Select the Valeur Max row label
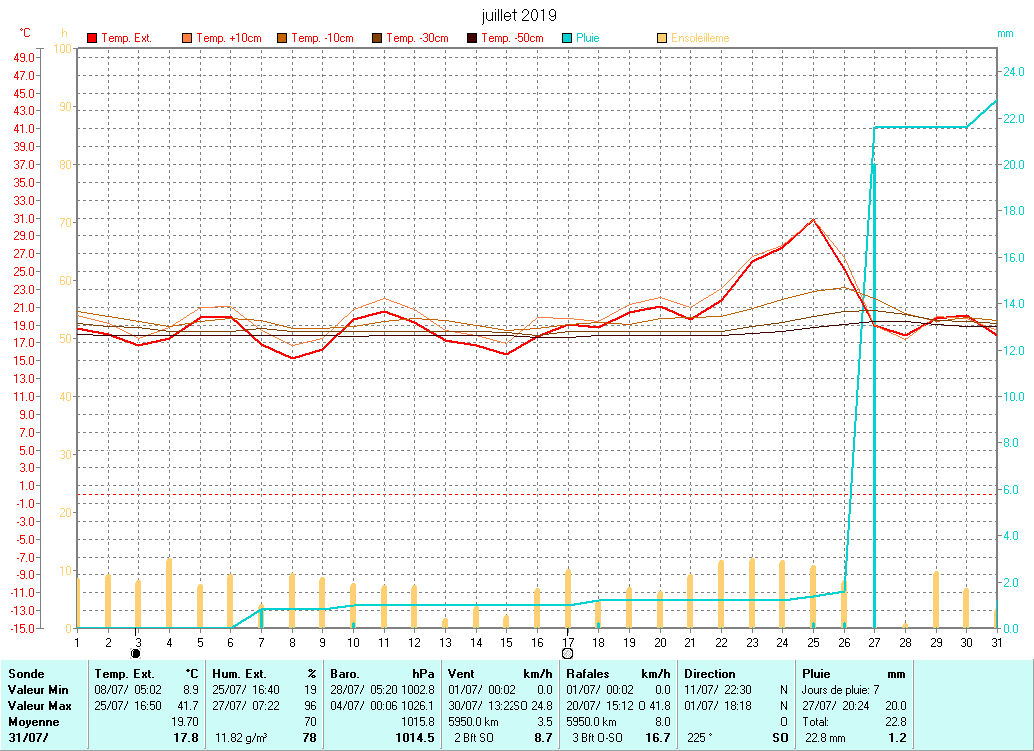The width and height of the screenshot is (1034, 751). (40, 706)
